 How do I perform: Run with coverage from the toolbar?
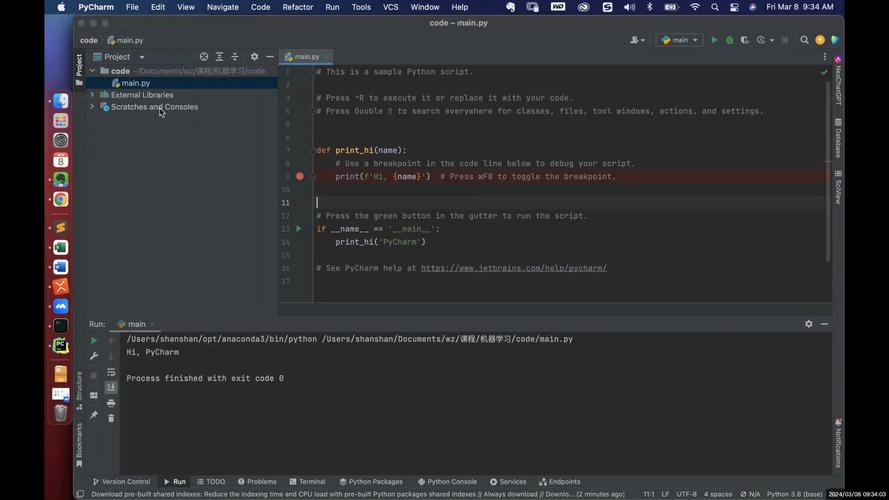pos(744,40)
